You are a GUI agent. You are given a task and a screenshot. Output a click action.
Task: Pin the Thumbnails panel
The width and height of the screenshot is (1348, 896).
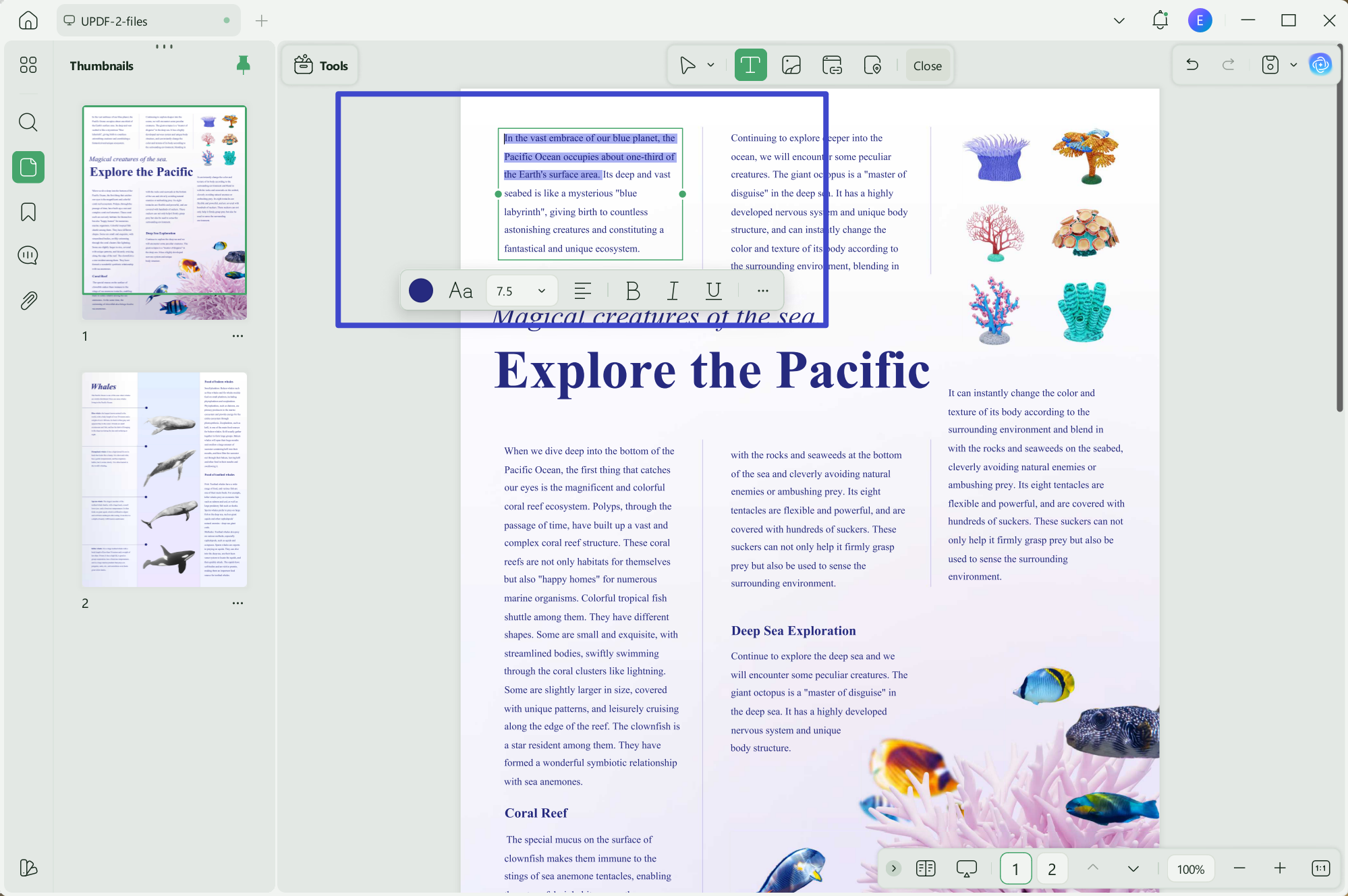tap(244, 65)
